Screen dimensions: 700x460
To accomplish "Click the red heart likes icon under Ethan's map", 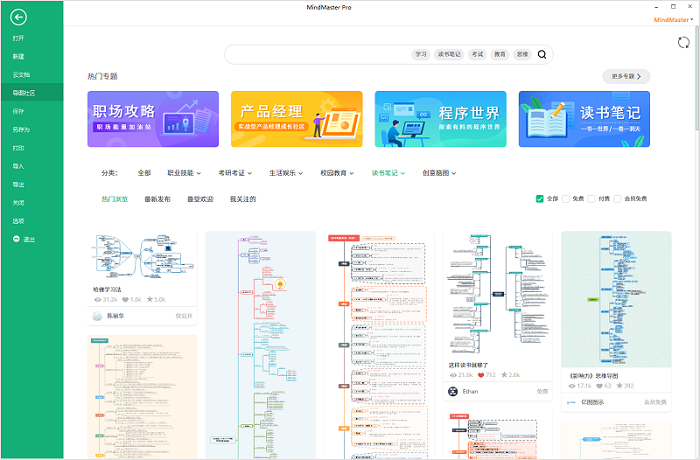I will pos(481,375).
